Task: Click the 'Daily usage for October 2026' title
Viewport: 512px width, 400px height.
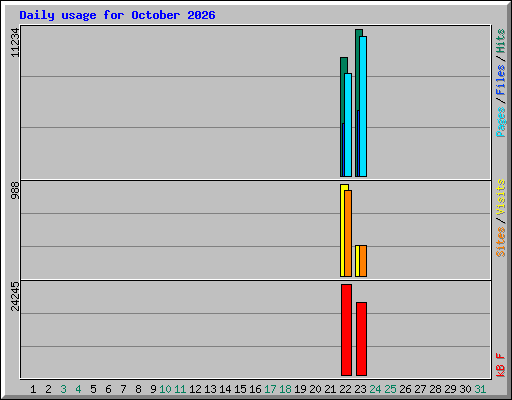Action: click(x=117, y=15)
